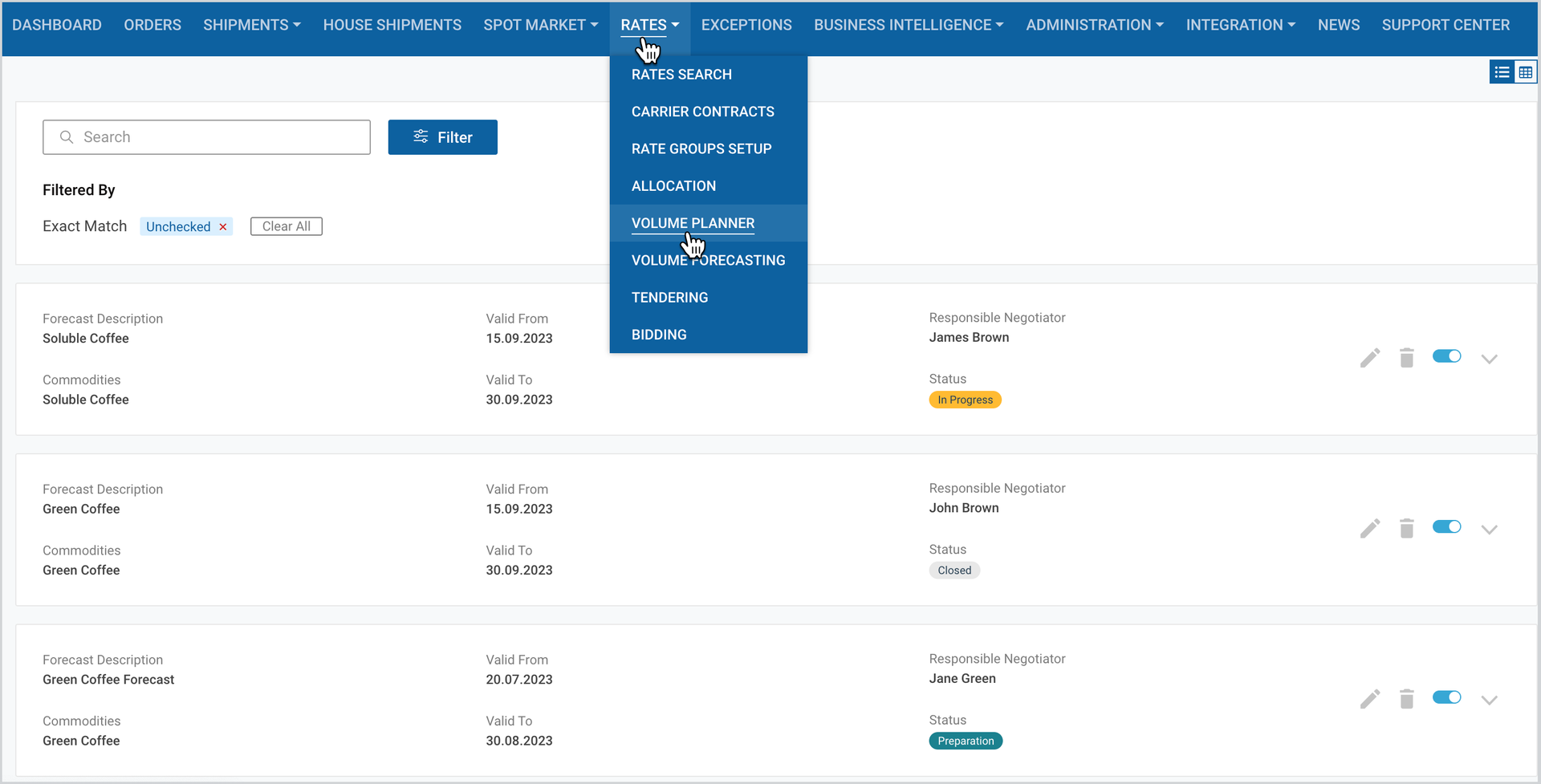Go to the Dashboard page

tap(57, 25)
